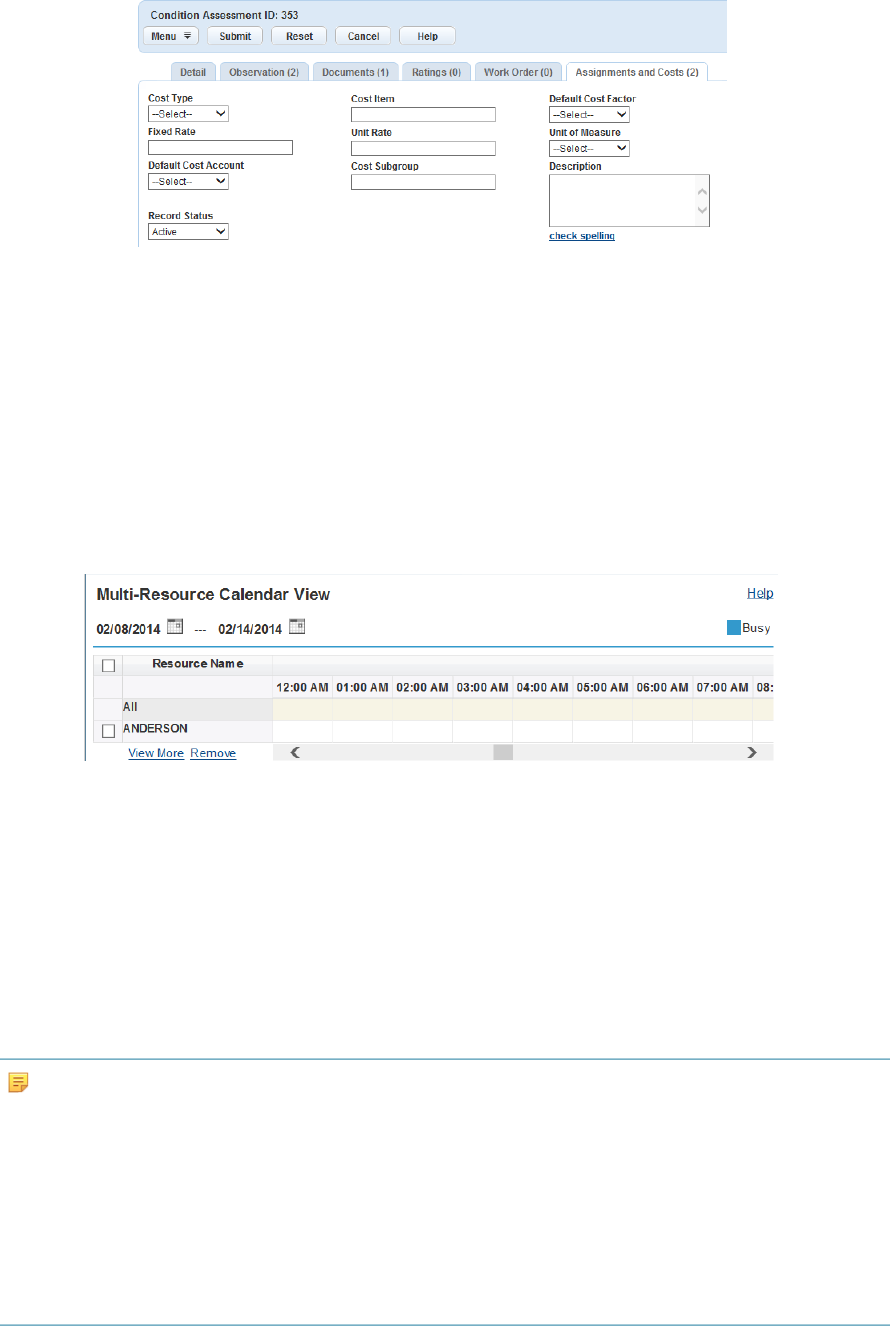The image size is (890, 1326).
Task: Open the start date calendar picker icon
Action: coord(175,627)
